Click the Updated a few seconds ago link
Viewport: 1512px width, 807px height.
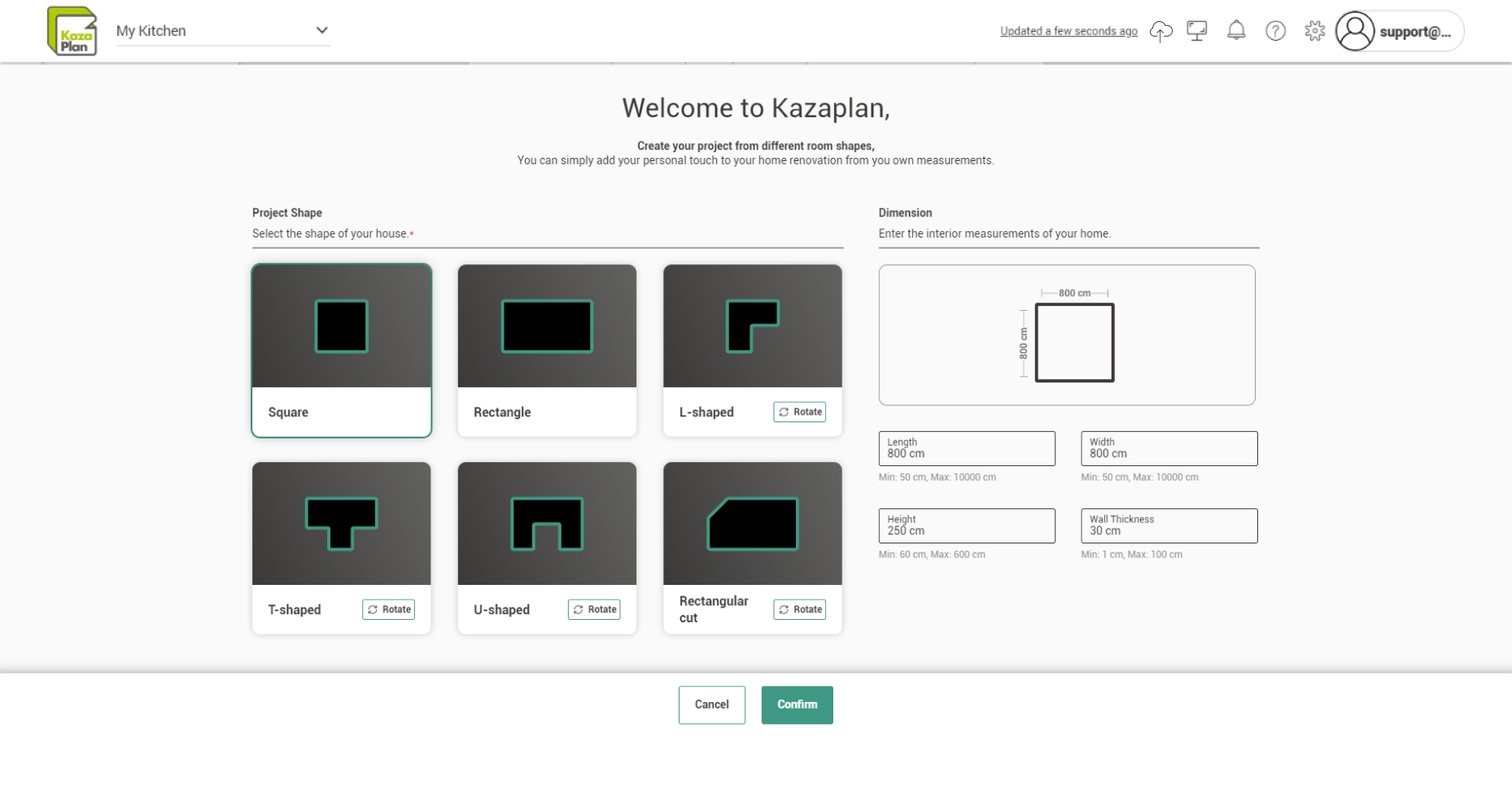tap(1068, 31)
